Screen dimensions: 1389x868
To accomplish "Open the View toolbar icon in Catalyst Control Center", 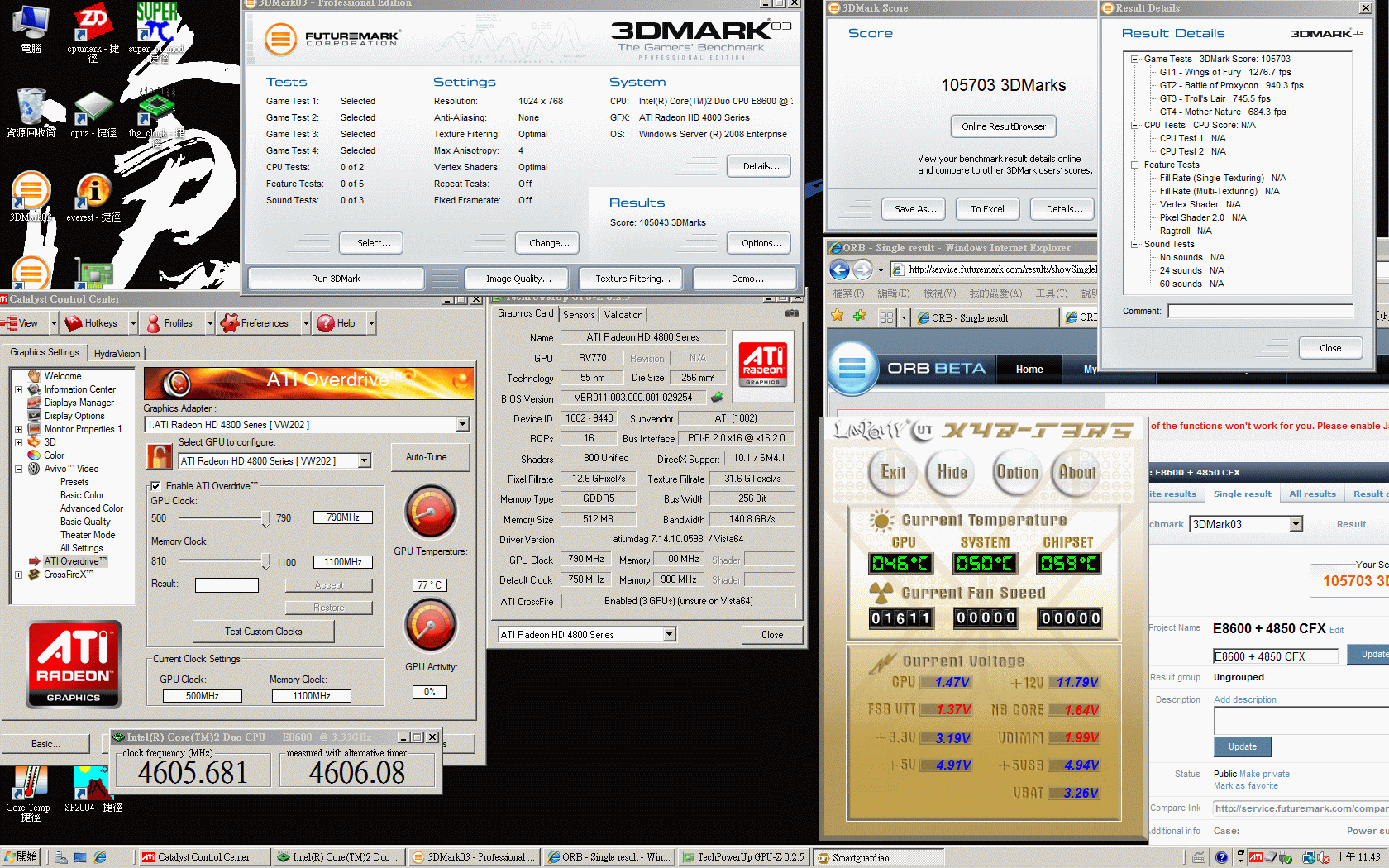I will point(21,323).
